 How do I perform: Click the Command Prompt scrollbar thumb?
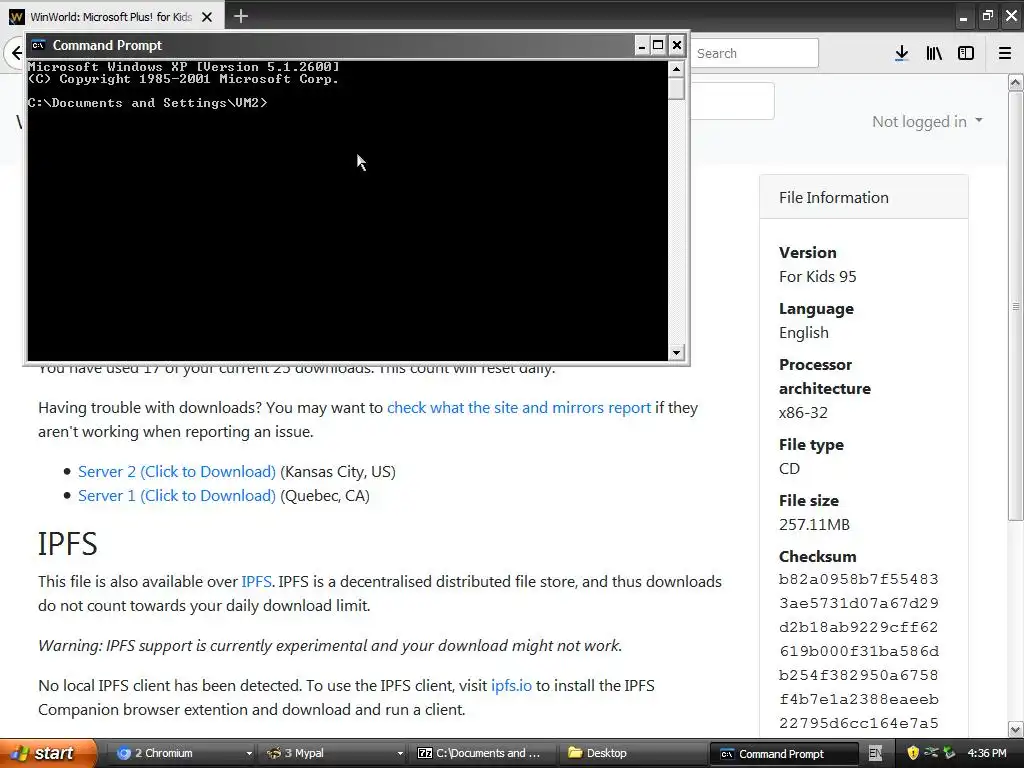pyautogui.click(x=677, y=88)
